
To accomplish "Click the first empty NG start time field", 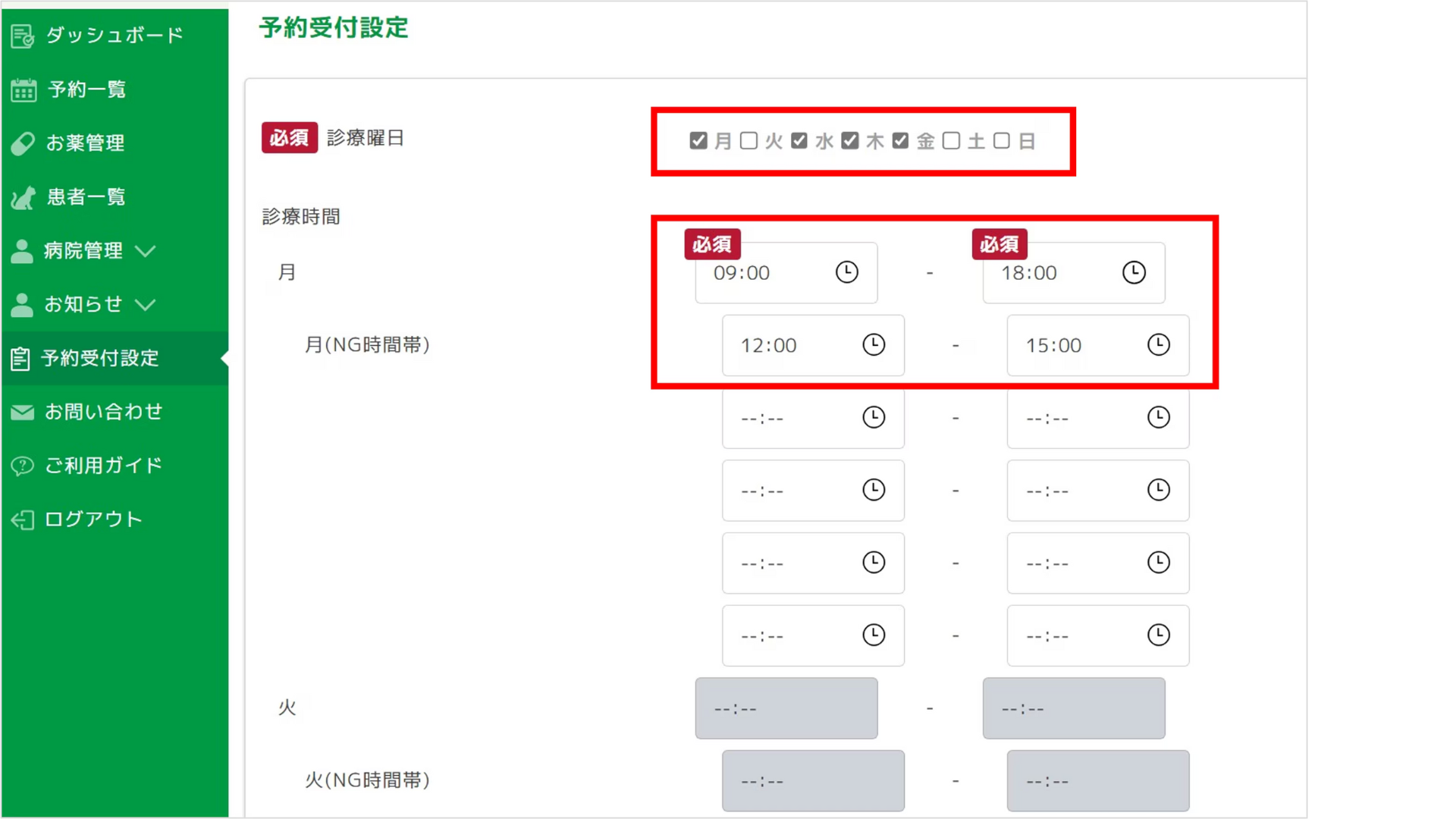I will (789, 418).
